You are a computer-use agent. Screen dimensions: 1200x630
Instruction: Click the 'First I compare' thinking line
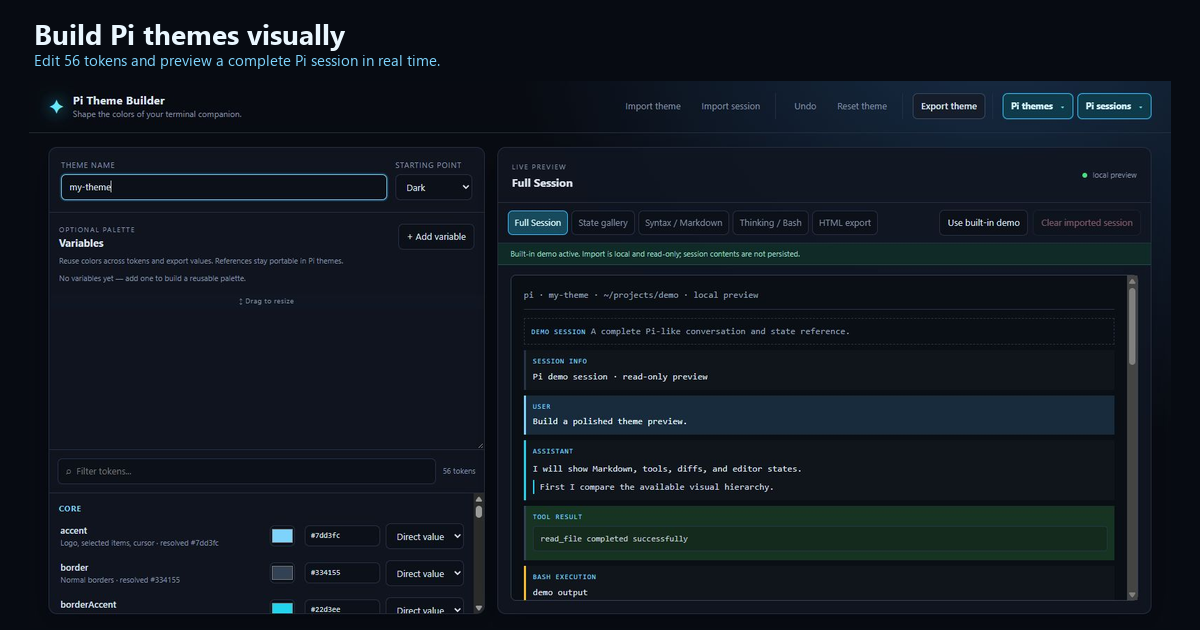656,487
